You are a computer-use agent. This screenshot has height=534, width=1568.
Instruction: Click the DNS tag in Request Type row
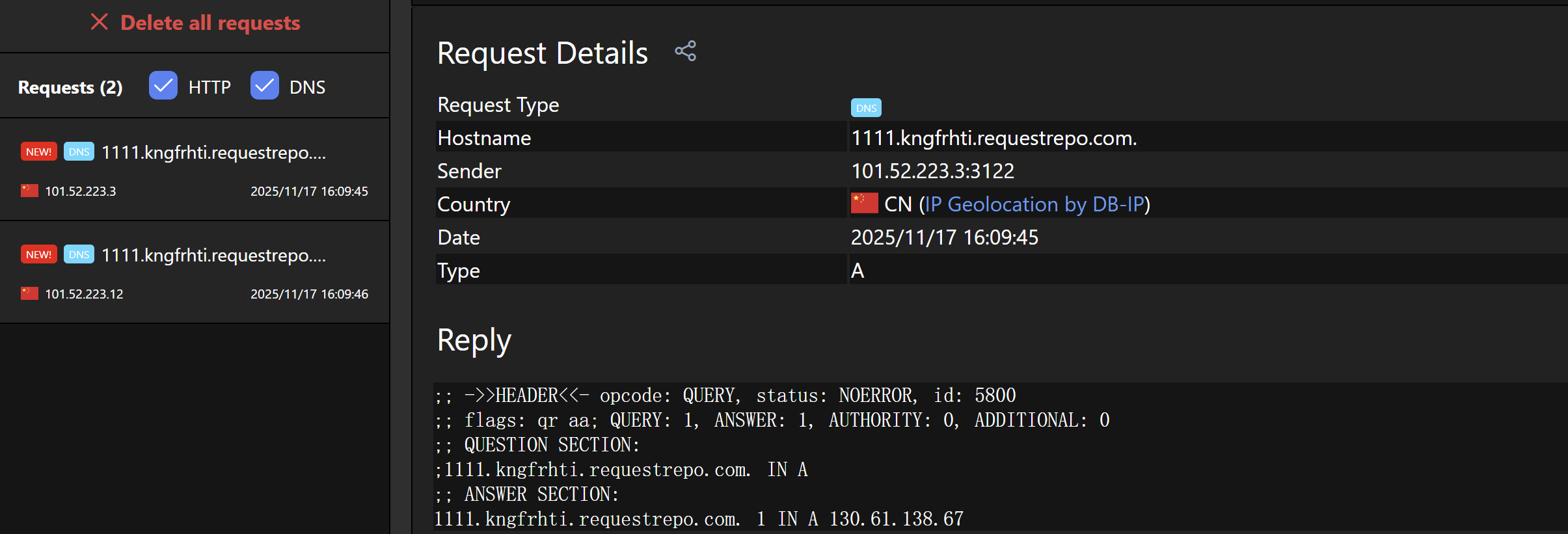pos(866,108)
